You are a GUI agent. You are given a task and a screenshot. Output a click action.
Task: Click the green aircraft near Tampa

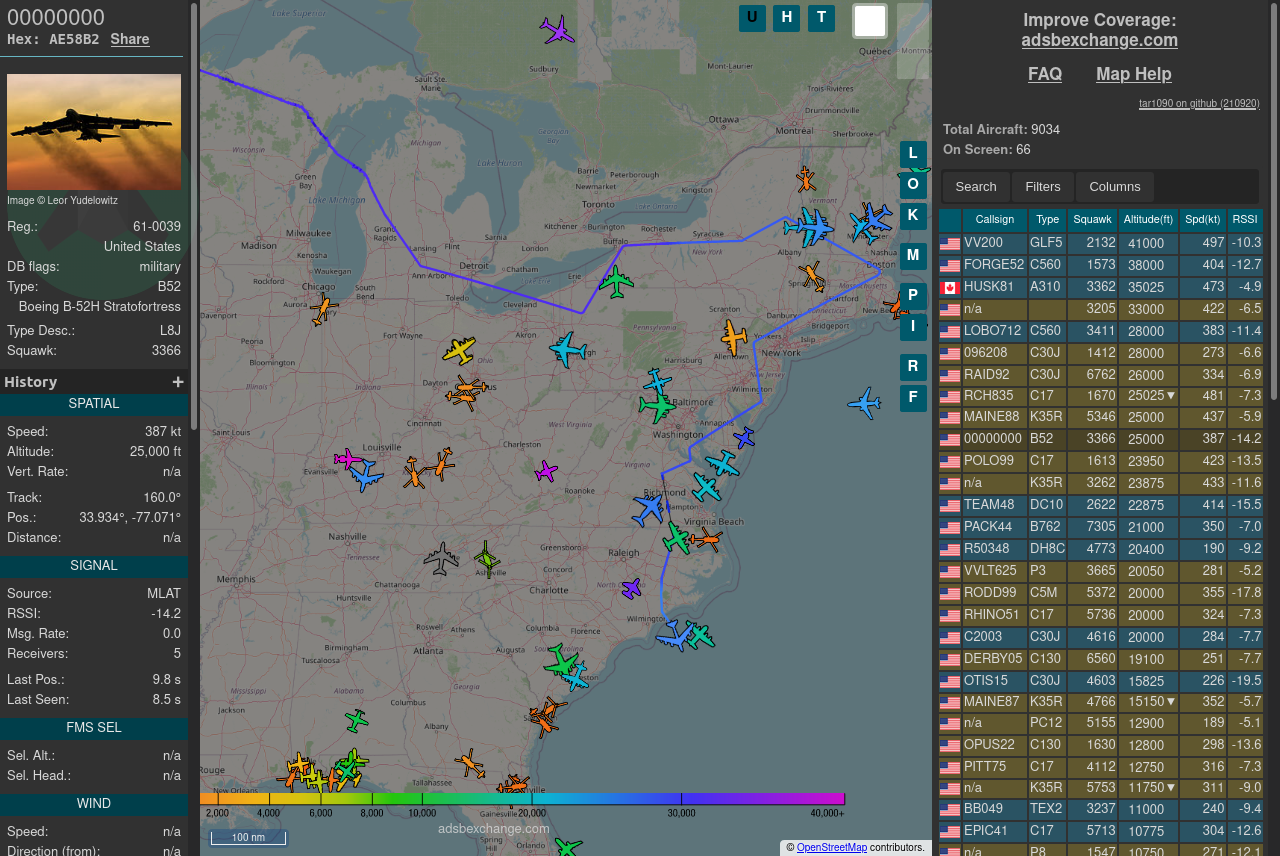[x=568, y=847]
